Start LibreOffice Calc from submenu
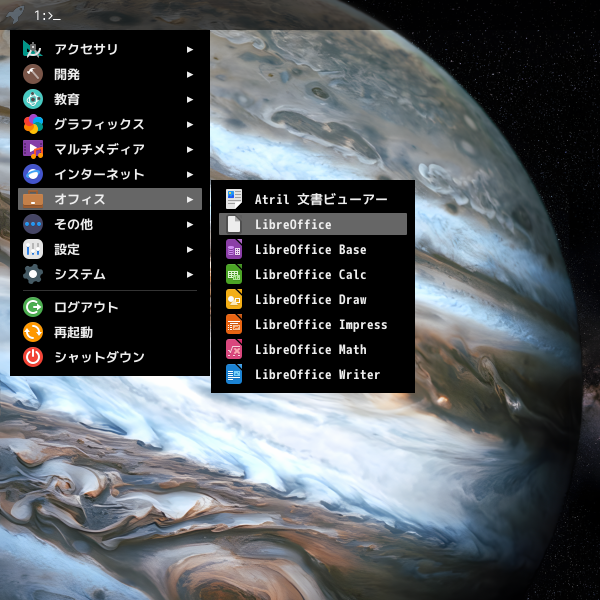Image resolution: width=600 pixels, height=600 pixels. coord(313,274)
